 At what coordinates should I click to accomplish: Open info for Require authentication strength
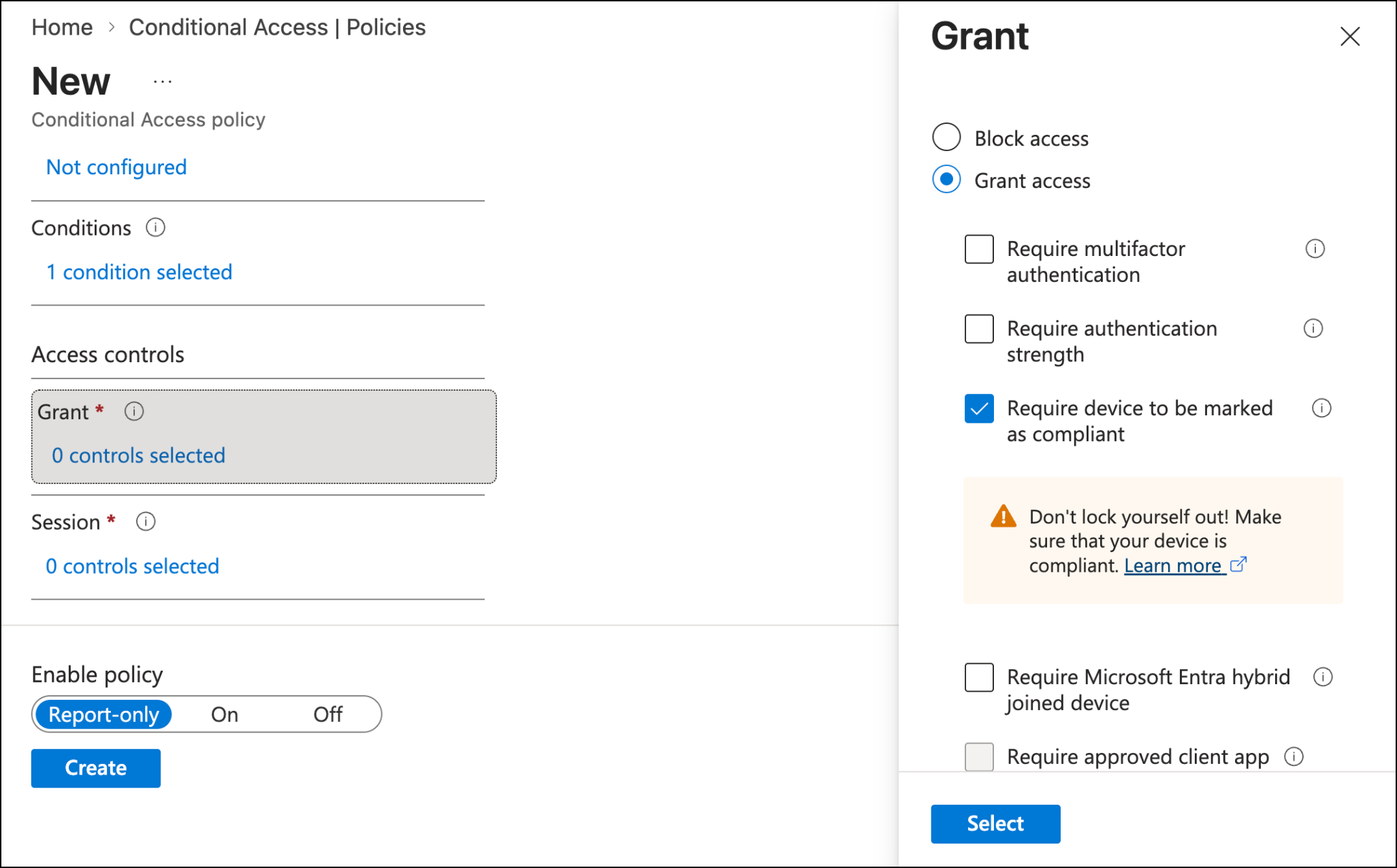pyautogui.click(x=1313, y=328)
